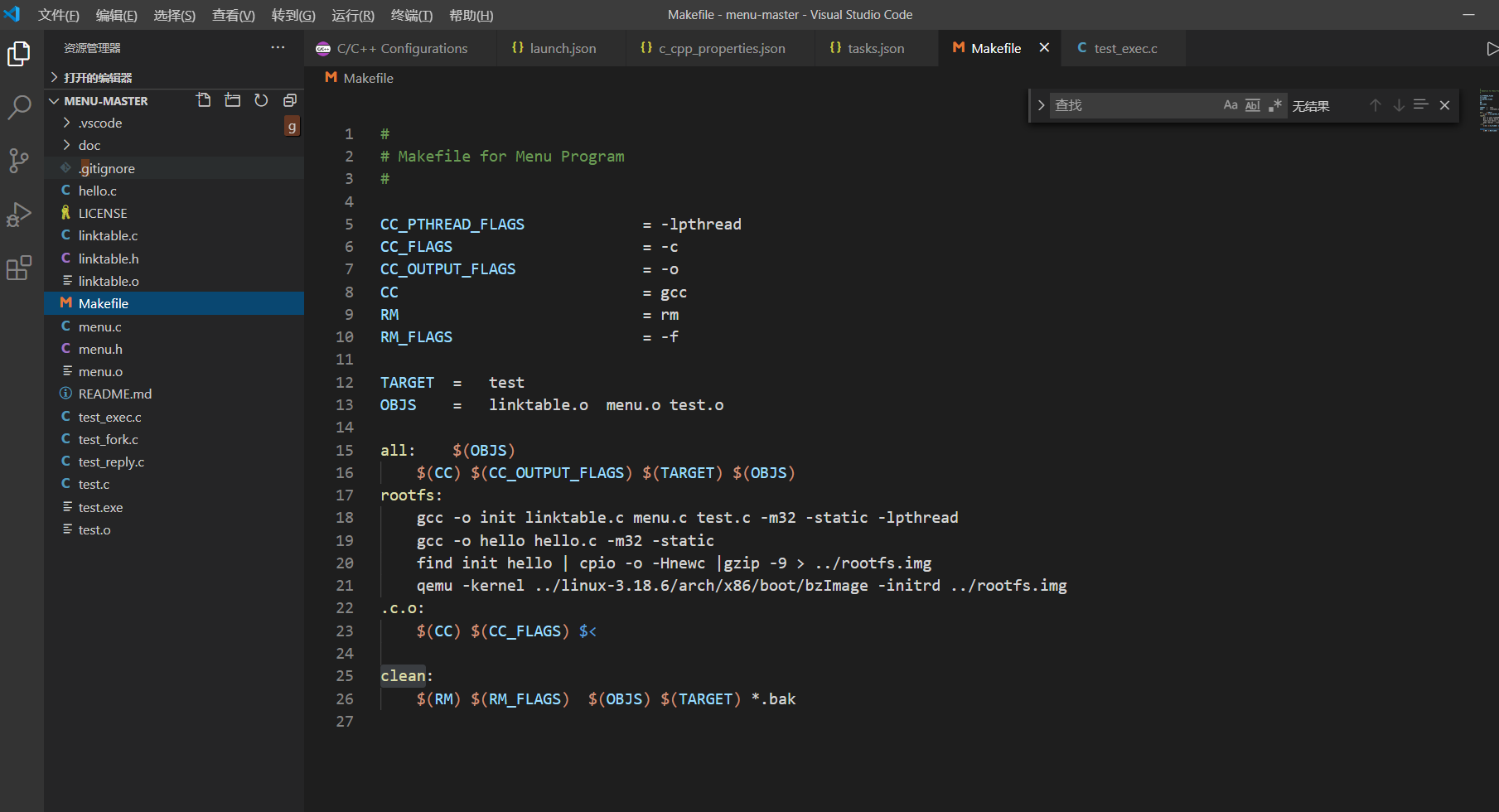Click the New File icon in explorer
Viewport: 1499px width, 812px height.
point(203,100)
